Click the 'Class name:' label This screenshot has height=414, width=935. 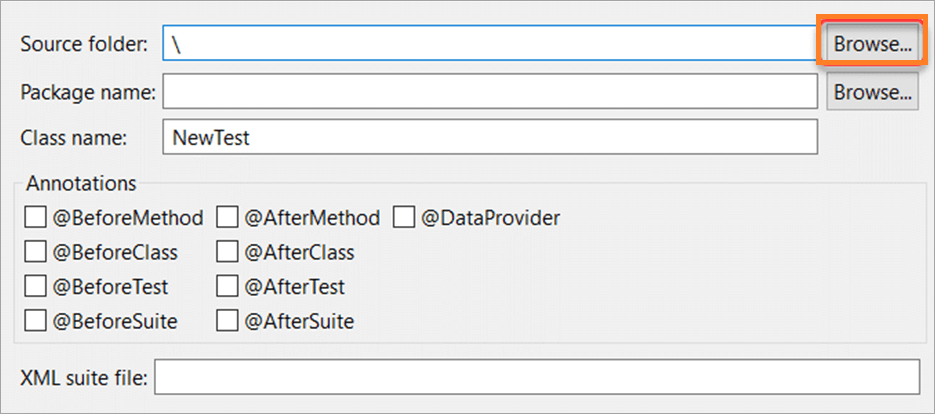tap(74, 138)
